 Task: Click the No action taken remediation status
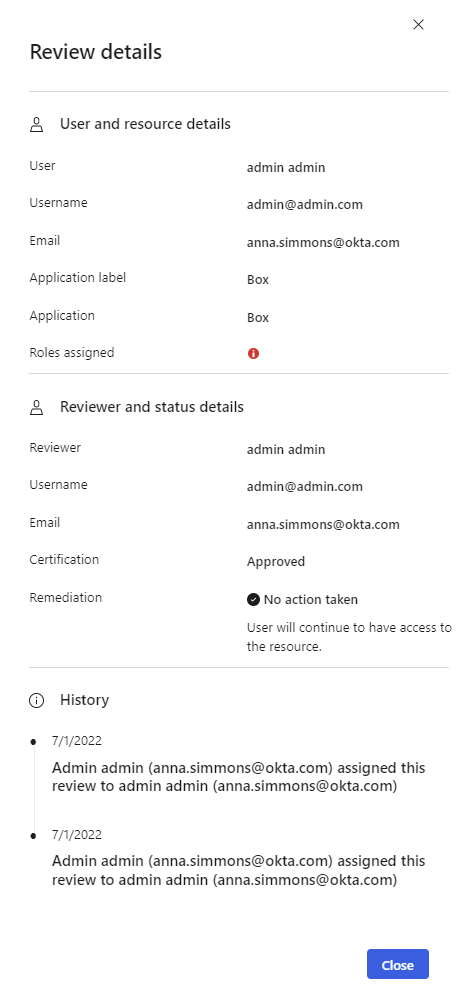(310, 599)
